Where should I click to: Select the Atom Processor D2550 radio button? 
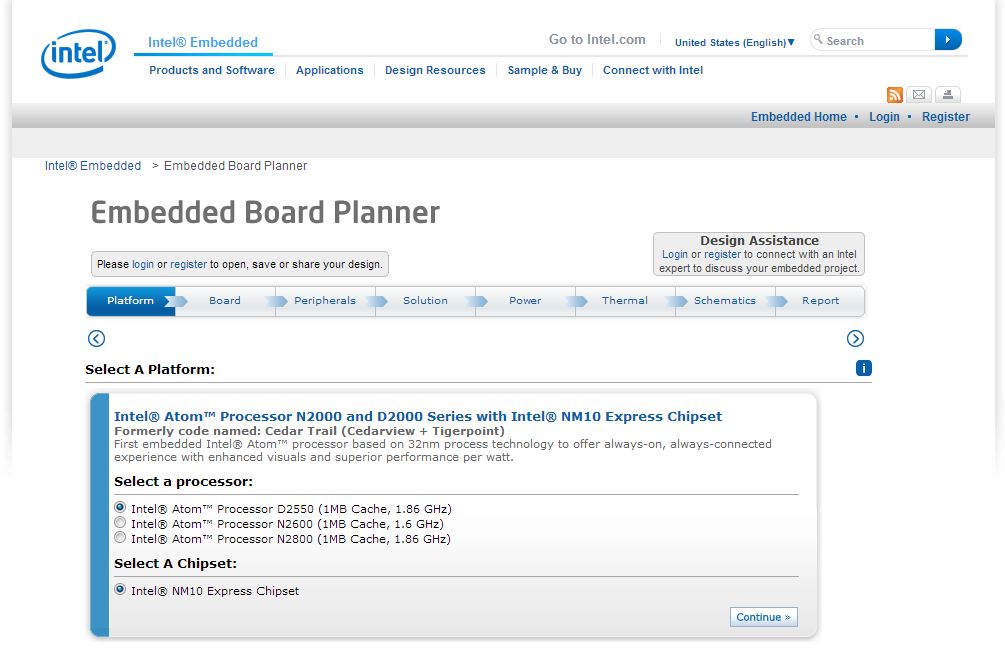pyautogui.click(x=120, y=506)
